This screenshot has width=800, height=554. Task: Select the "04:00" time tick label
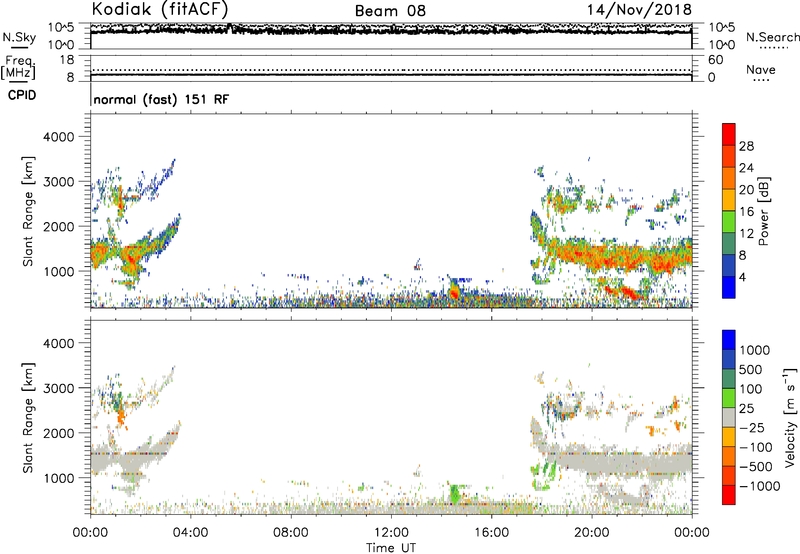[x=190, y=533]
